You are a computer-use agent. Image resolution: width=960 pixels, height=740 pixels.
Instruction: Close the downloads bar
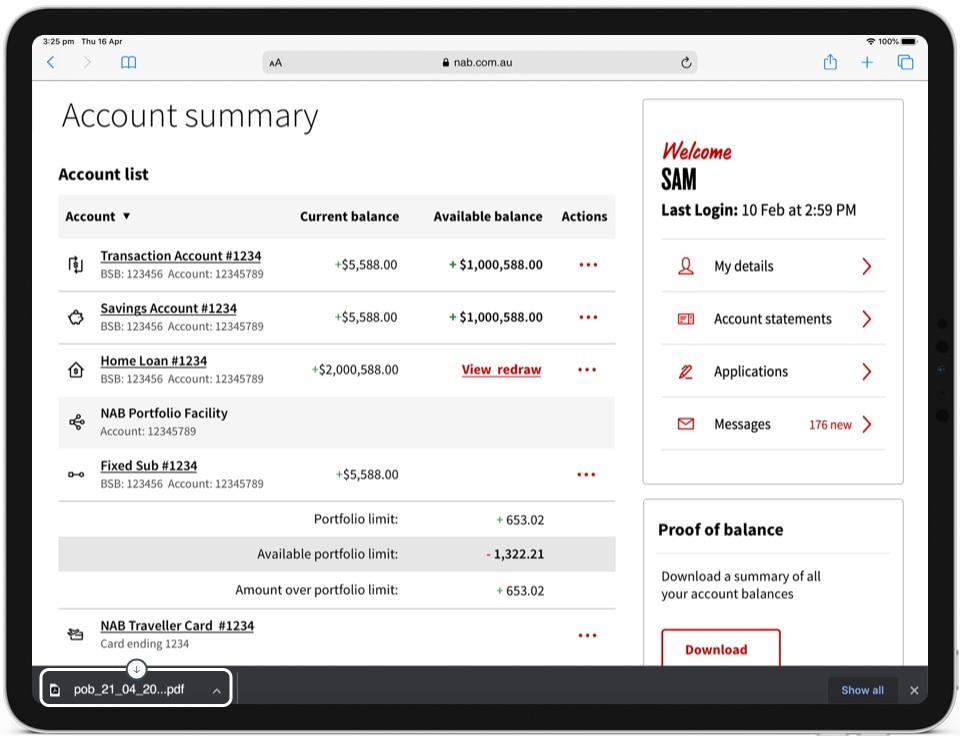[x=914, y=690]
